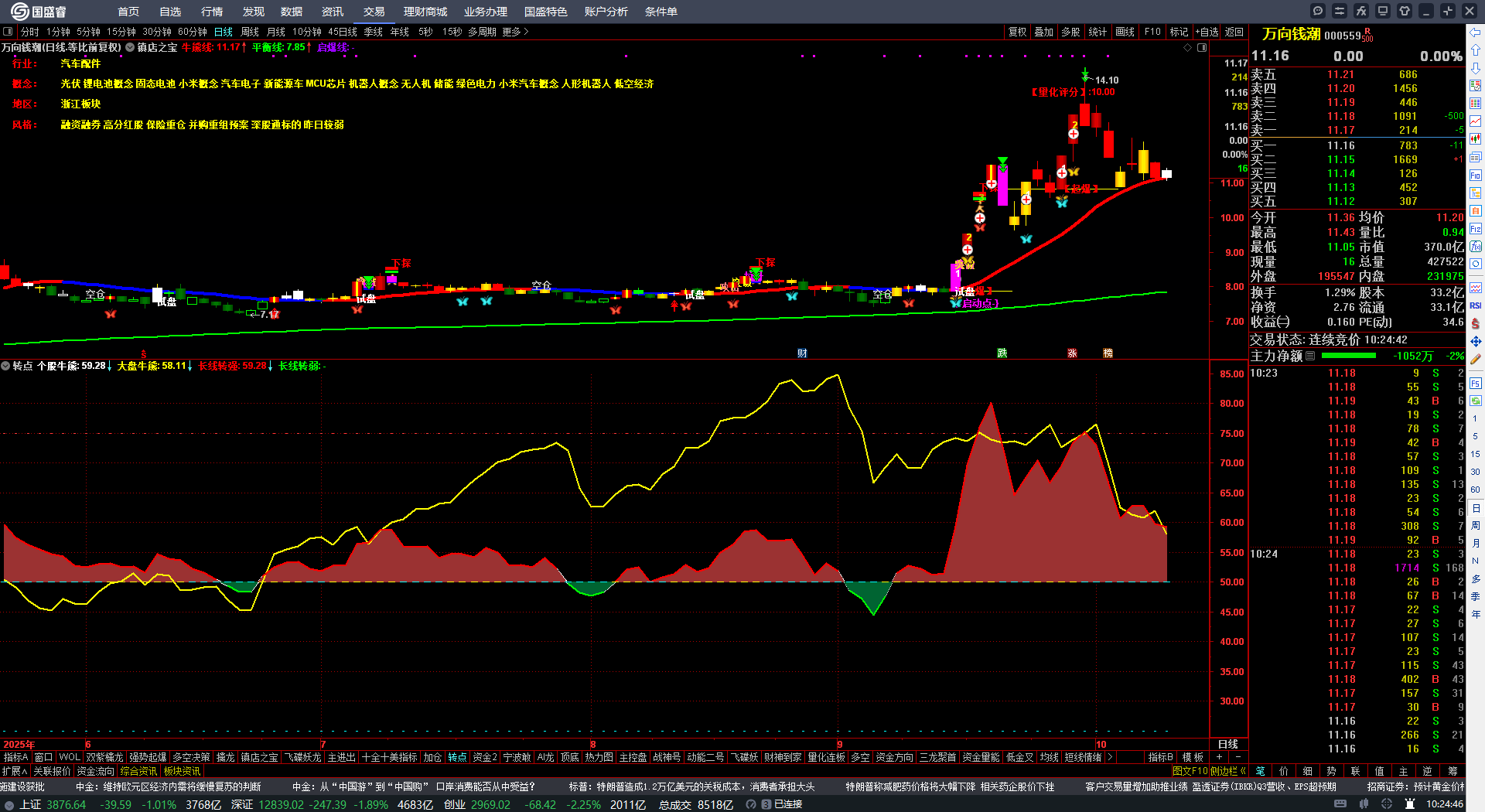Screen dimensions: 1485x812
Task: Expand the 转点 indicator dropdown circle
Action: point(5,366)
